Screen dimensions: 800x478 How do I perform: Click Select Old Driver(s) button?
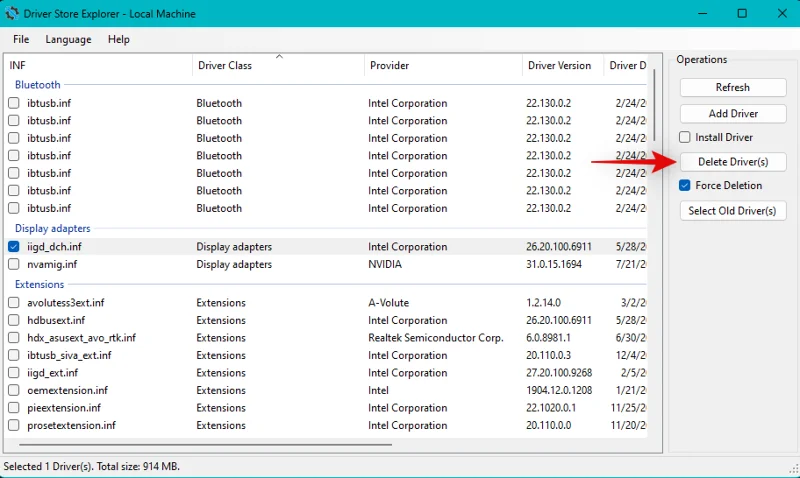pos(733,211)
